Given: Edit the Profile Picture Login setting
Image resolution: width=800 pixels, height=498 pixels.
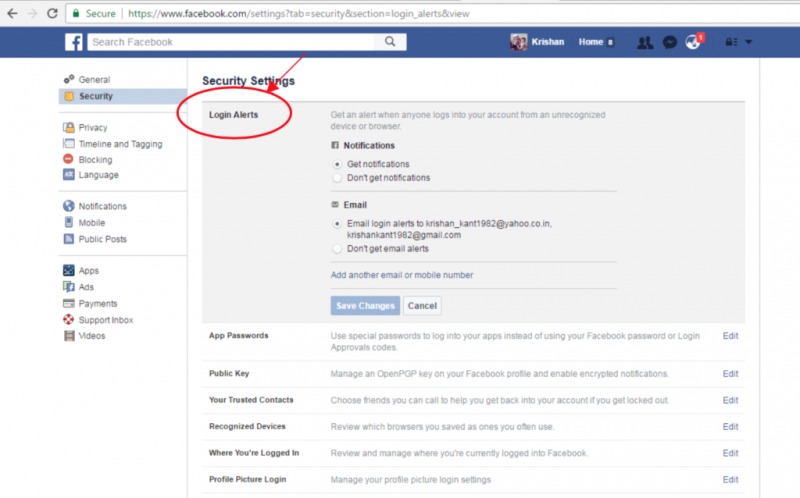Looking at the screenshot, I should [731, 480].
